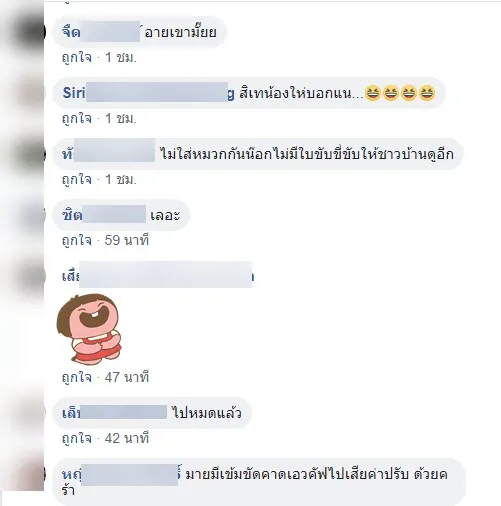Screen dimensions: 501x506
Task: Open the commenter name before มายมีเข้มขัดคาดเอว
Action: [122, 474]
